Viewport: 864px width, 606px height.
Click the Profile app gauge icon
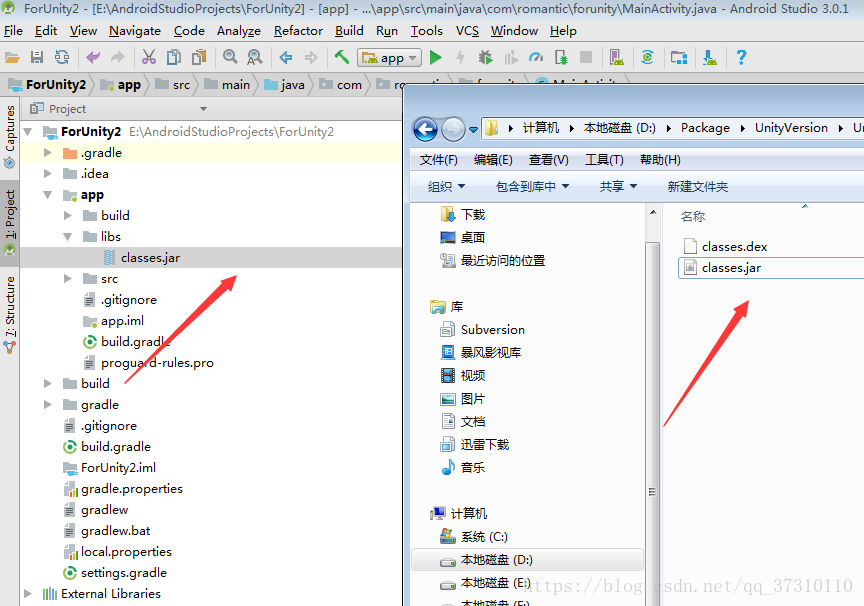[x=536, y=57]
